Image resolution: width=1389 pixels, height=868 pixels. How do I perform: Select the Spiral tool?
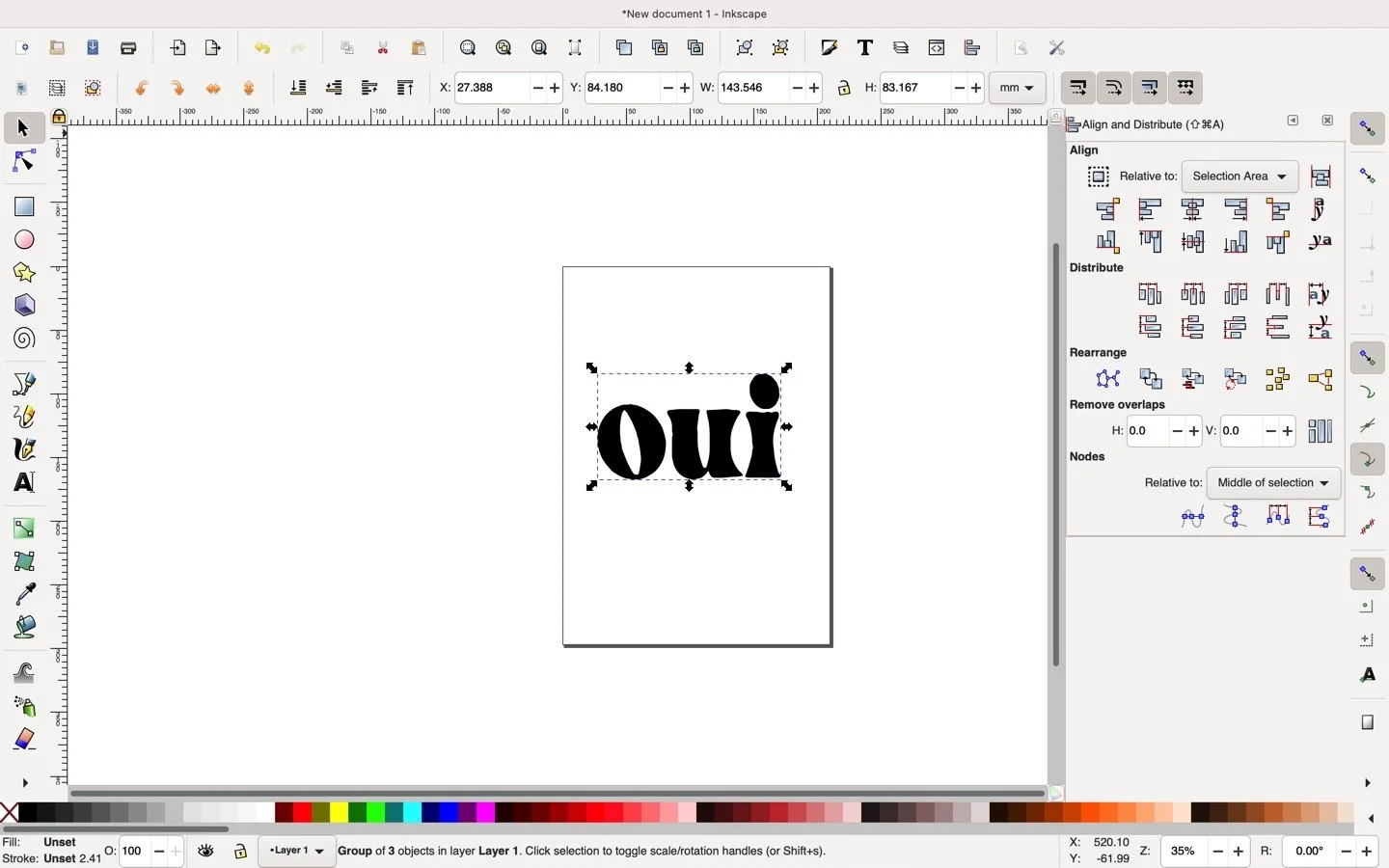point(24,339)
